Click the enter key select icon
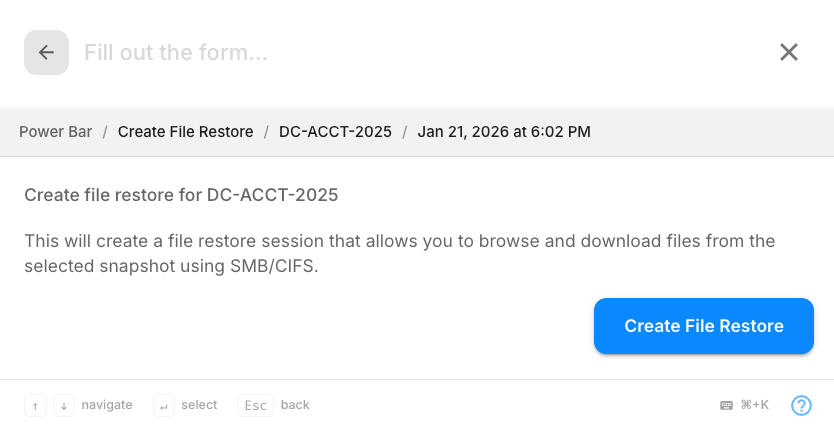The image size is (834, 425). click(164, 405)
